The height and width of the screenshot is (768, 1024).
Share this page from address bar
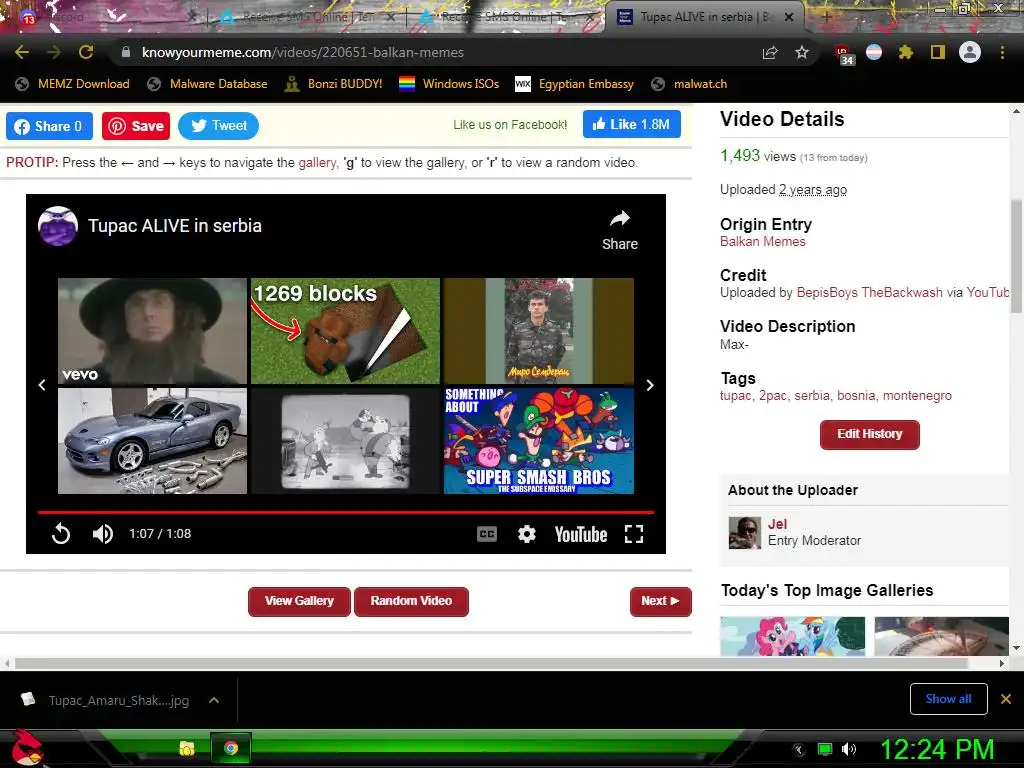[x=770, y=52]
